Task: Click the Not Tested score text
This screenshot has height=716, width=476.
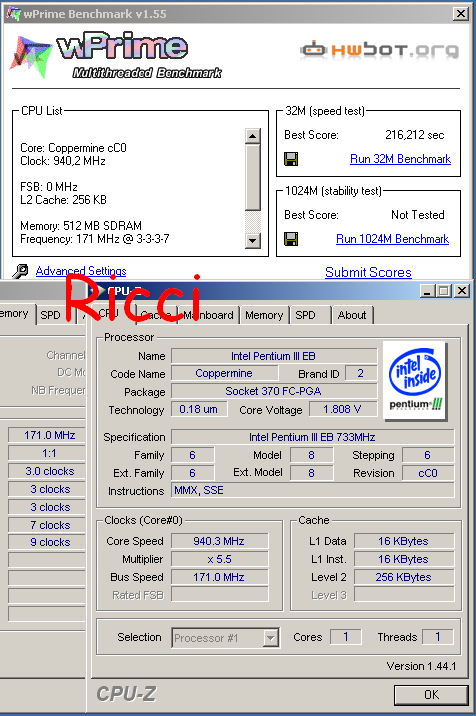Action: point(418,215)
